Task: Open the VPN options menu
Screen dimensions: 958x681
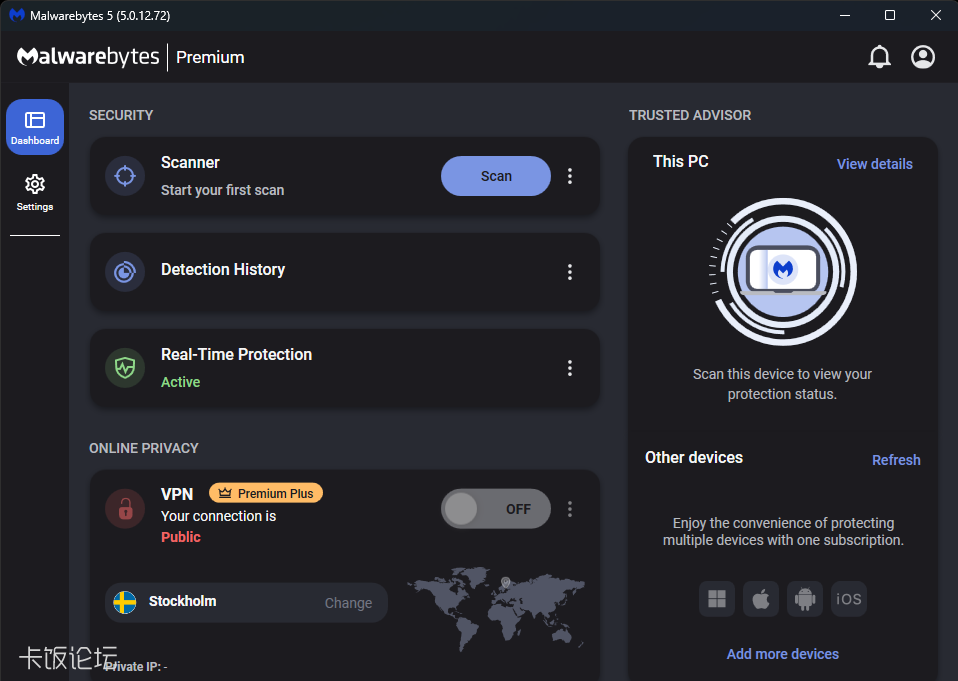Action: (570, 508)
